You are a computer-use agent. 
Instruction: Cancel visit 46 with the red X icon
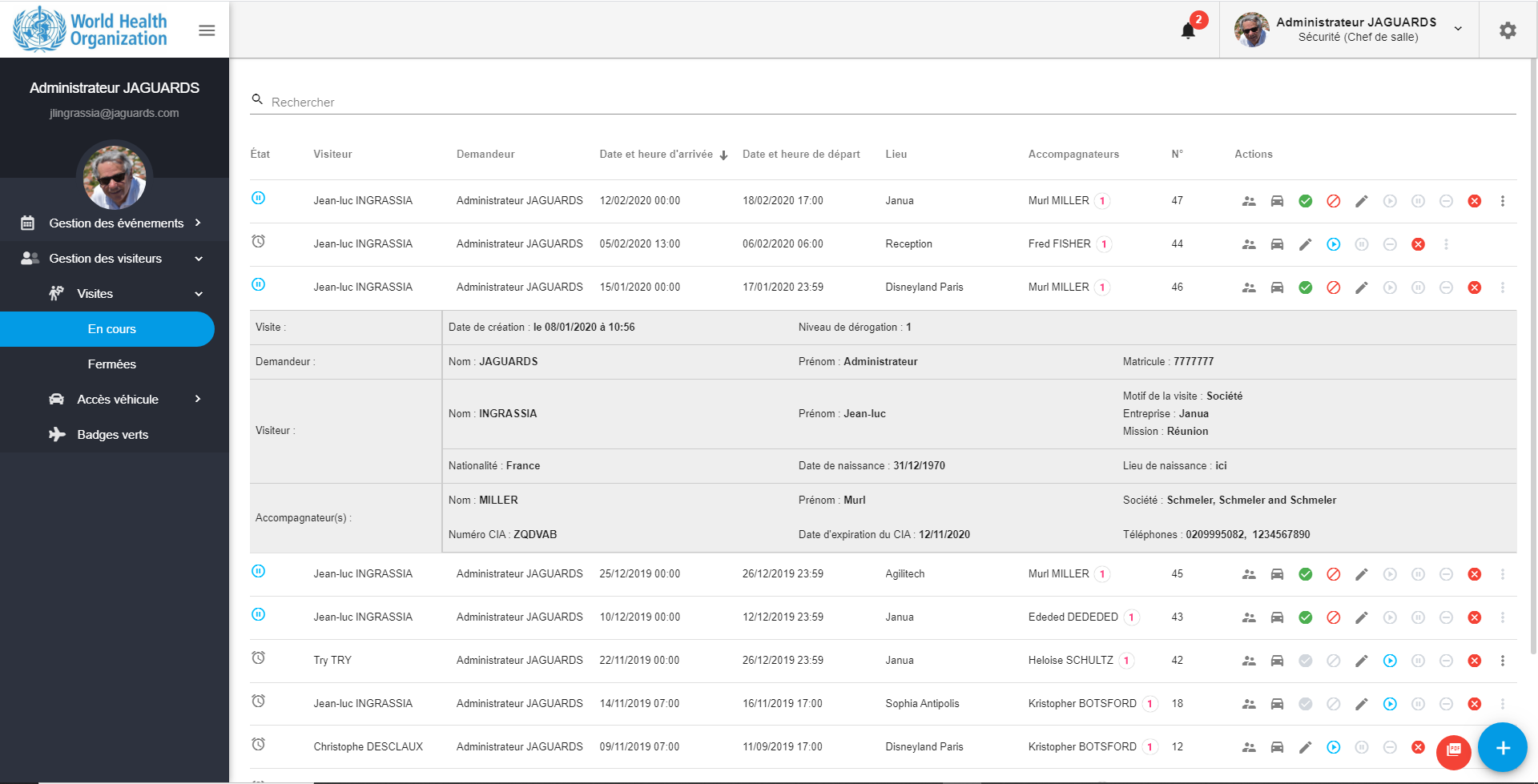pyautogui.click(x=1474, y=287)
